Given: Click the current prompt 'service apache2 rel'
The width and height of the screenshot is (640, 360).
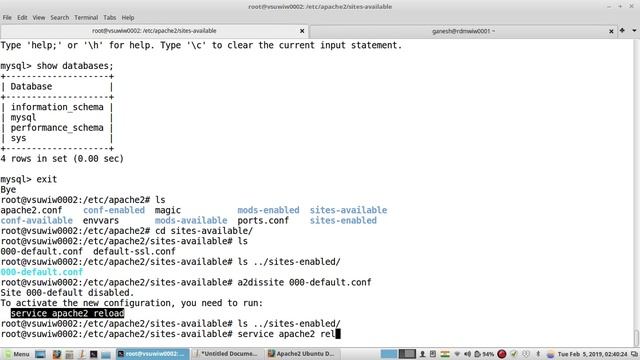Looking at the screenshot, I should tap(287, 334).
